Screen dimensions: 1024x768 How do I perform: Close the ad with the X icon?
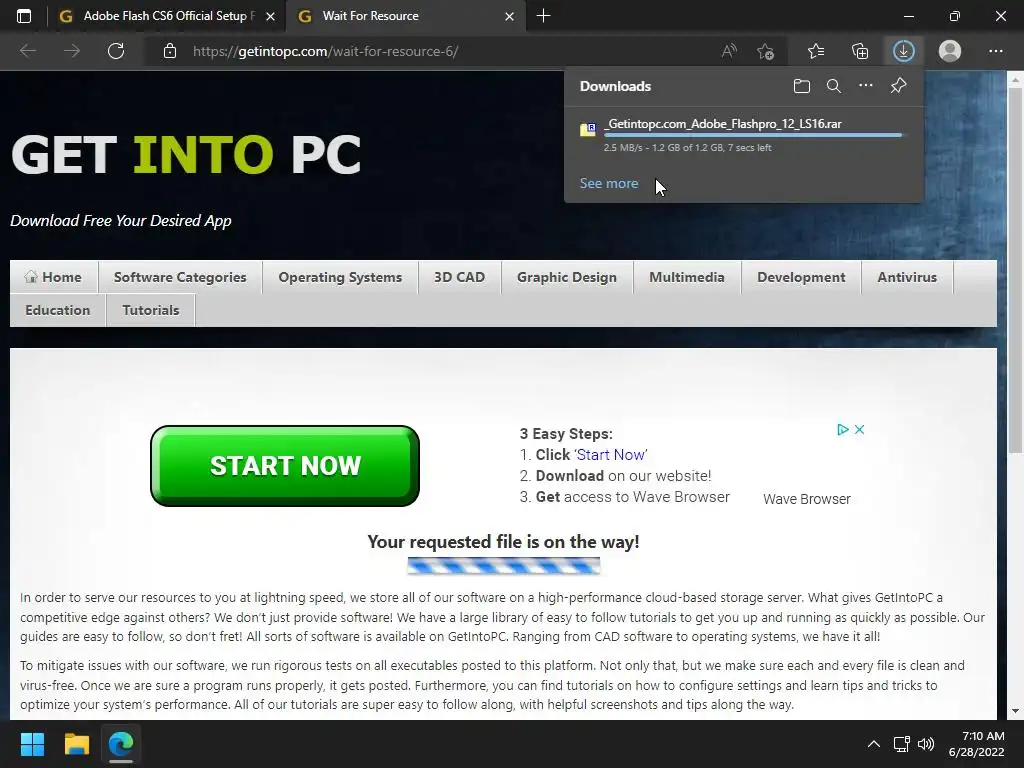[859, 429]
